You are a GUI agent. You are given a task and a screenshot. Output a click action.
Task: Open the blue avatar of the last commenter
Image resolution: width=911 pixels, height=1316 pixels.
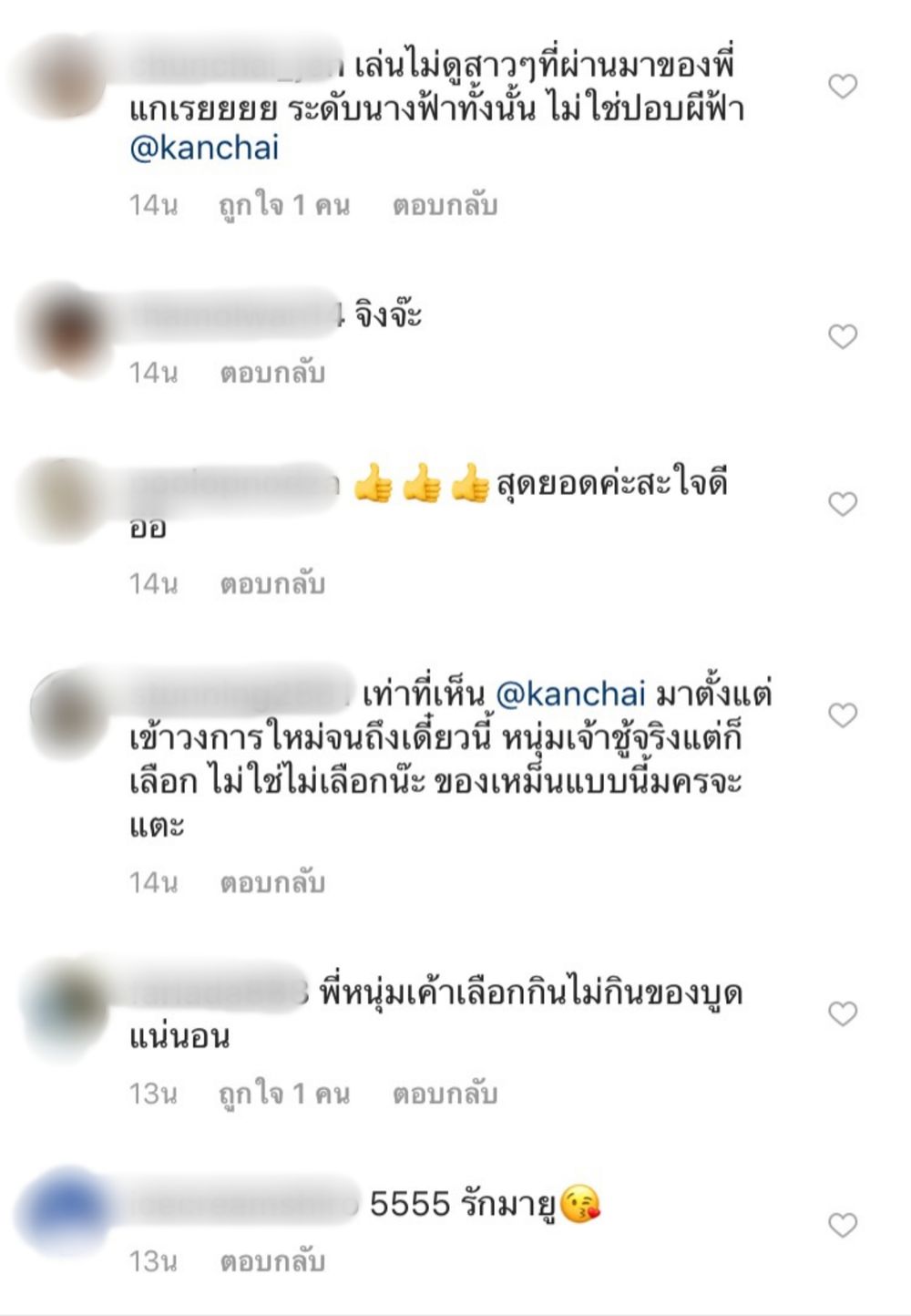click(62, 1210)
